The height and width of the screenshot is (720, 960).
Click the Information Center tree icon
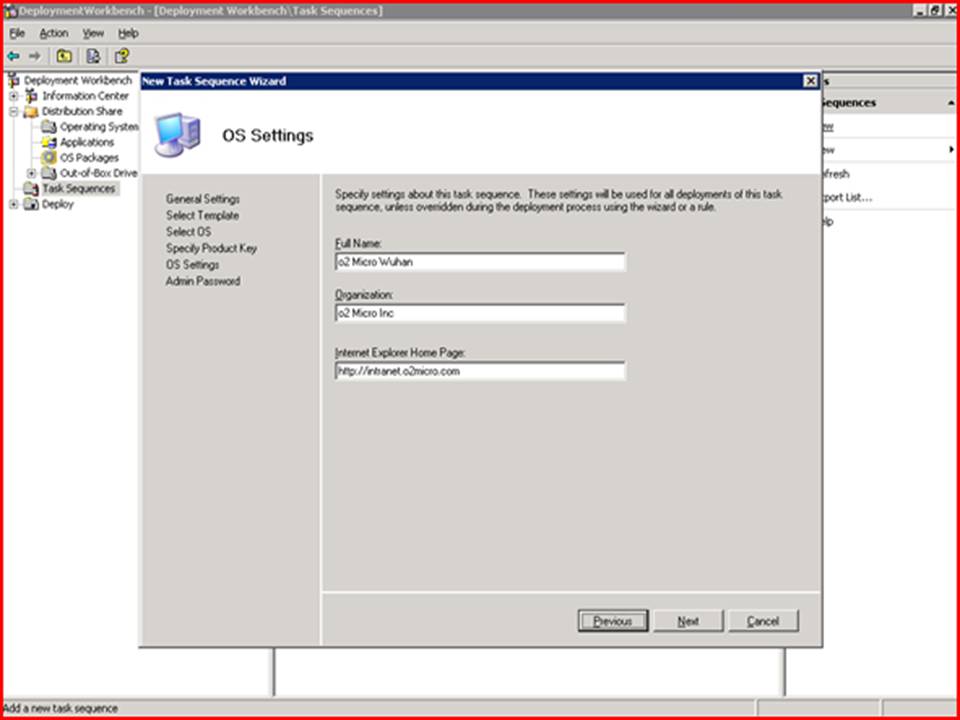[x=31, y=96]
